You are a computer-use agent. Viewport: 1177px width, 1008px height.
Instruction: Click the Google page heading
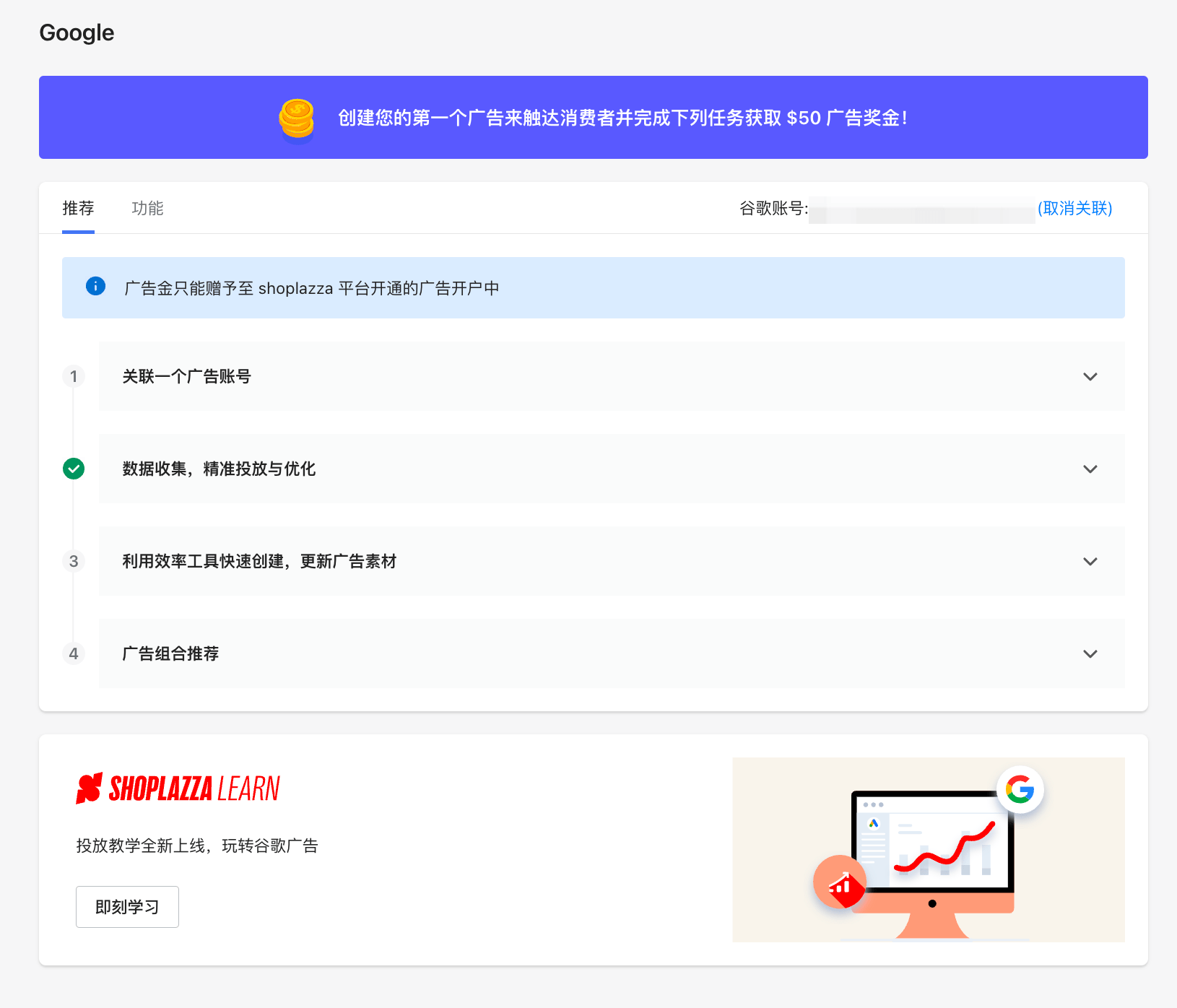77,32
